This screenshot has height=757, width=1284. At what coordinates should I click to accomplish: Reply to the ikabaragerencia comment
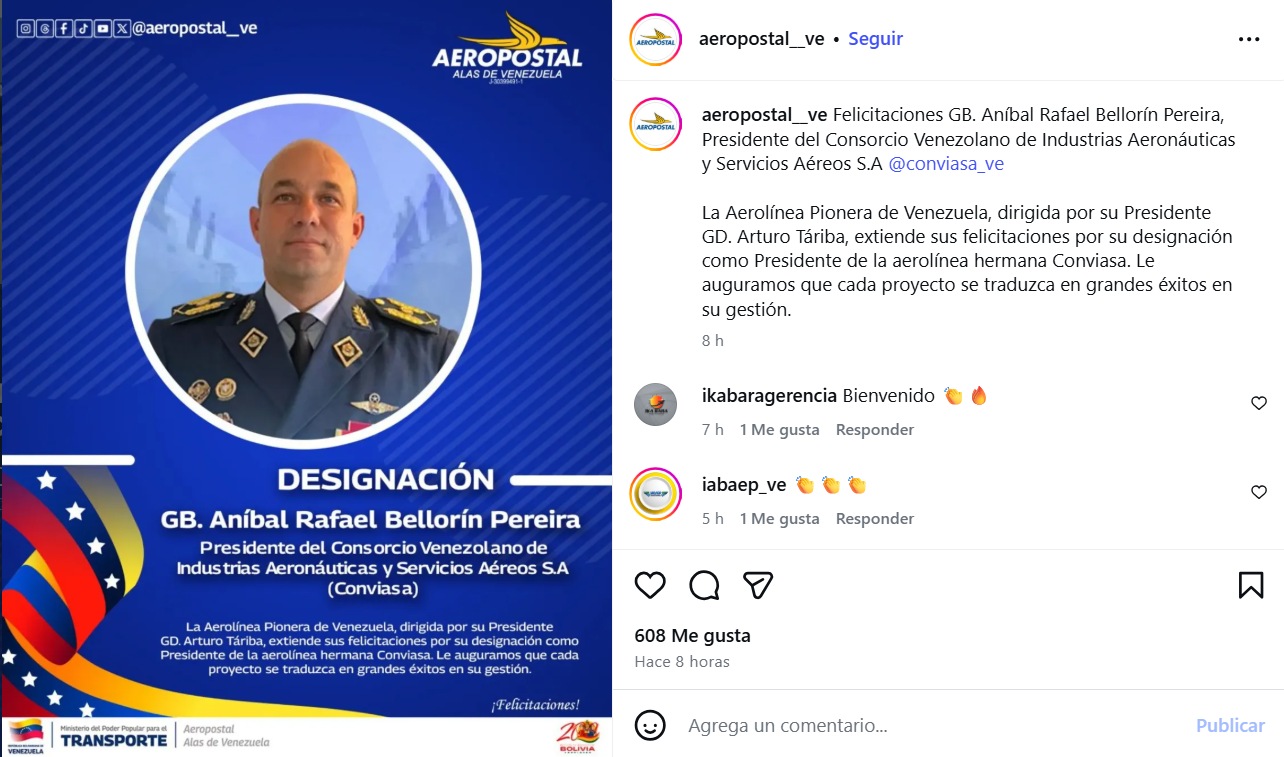tap(875, 430)
